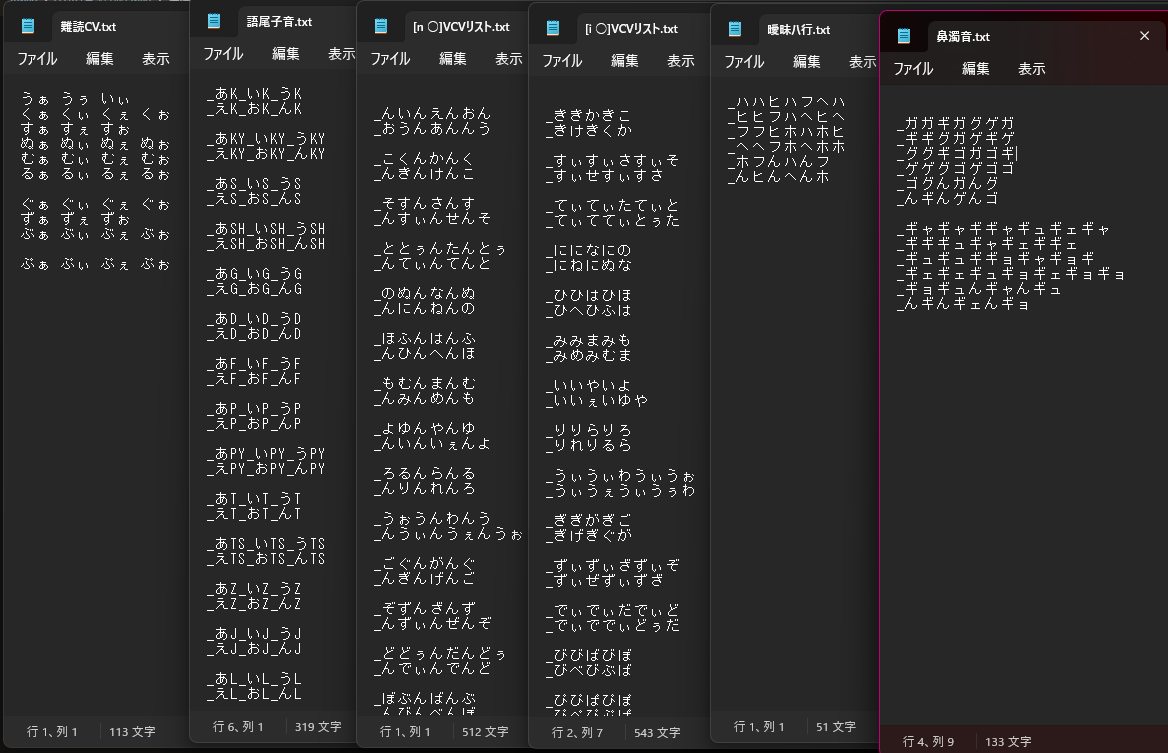Click 行 1, 列 1 status in 難読CV.txt
The image size is (1168, 753).
pos(52,732)
